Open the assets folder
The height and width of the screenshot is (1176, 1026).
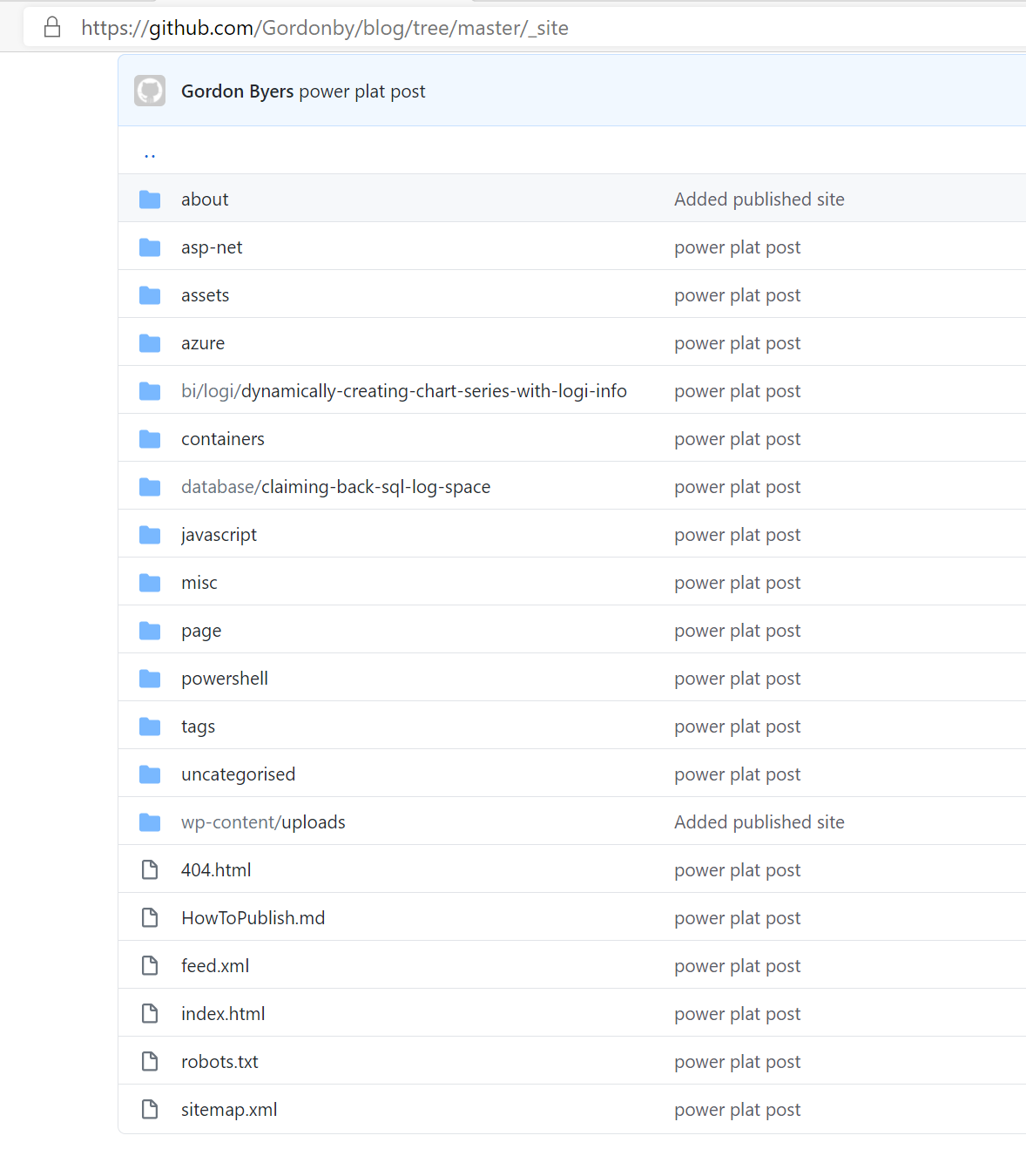pos(205,295)
